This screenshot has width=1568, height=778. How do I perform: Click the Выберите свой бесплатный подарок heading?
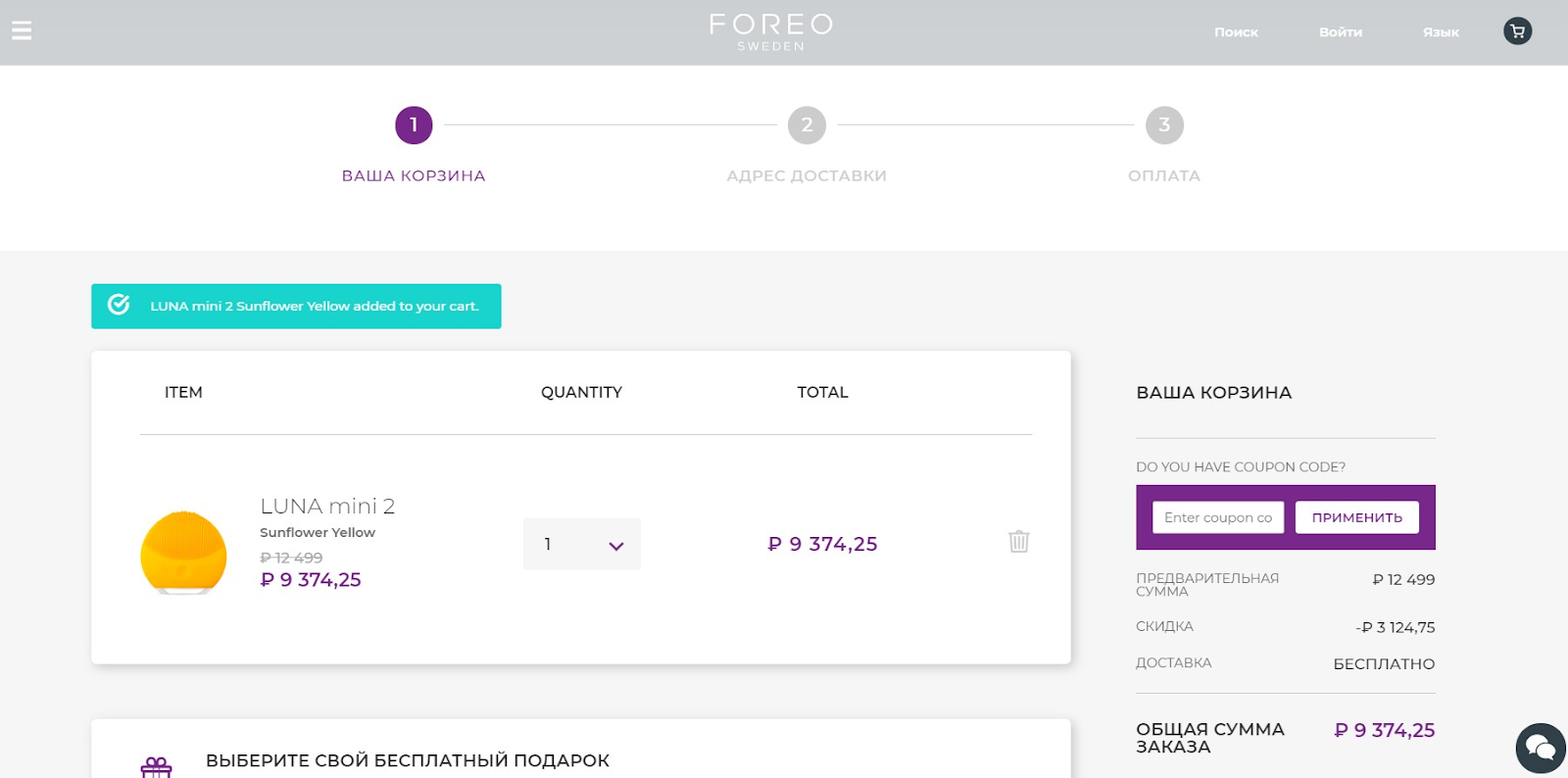(x=408, y=760)
